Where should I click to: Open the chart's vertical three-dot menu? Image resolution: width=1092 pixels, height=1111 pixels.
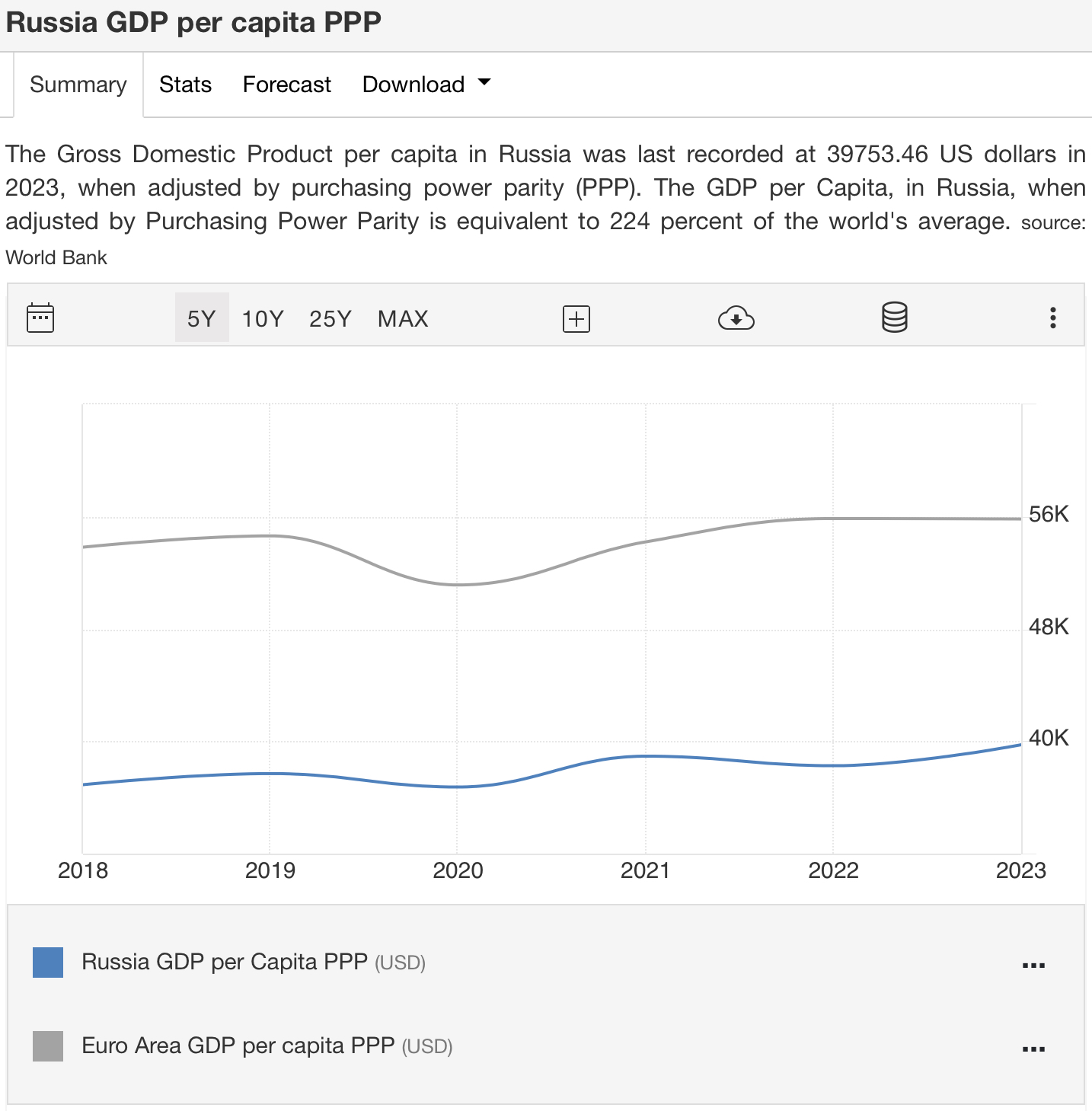[1052, 318]
